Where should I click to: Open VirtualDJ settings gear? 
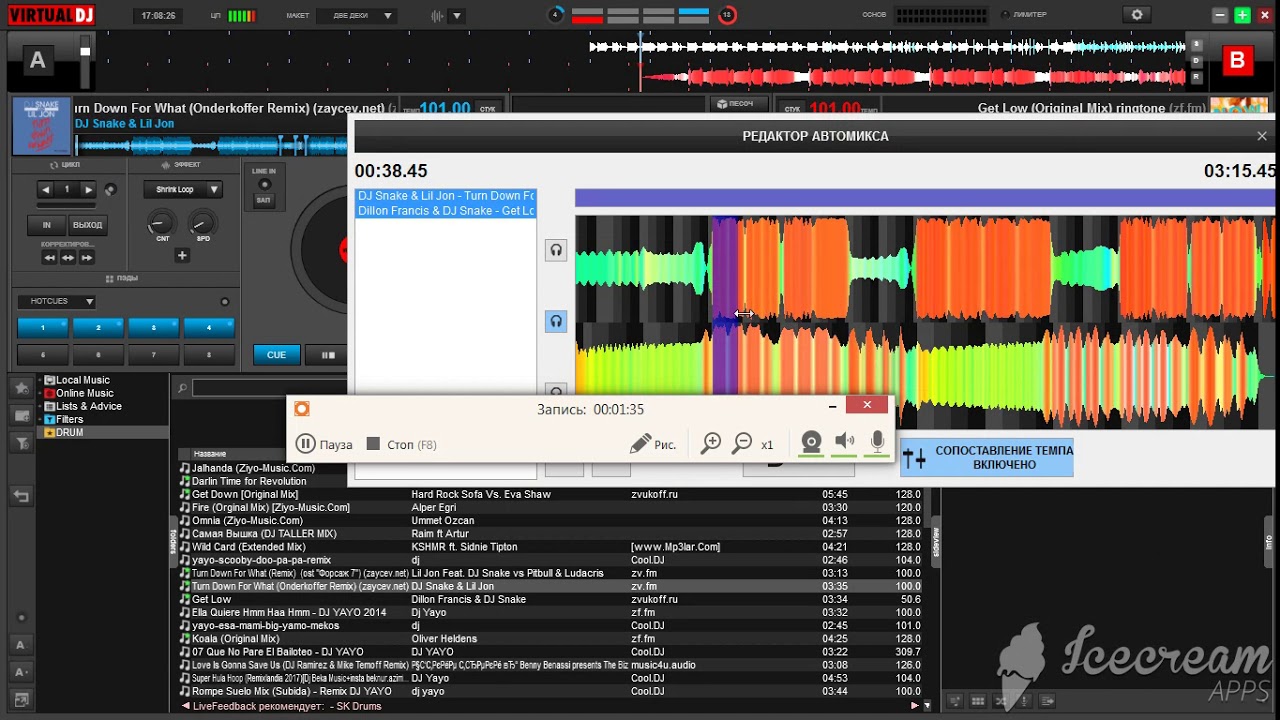tap(1136, 15)
